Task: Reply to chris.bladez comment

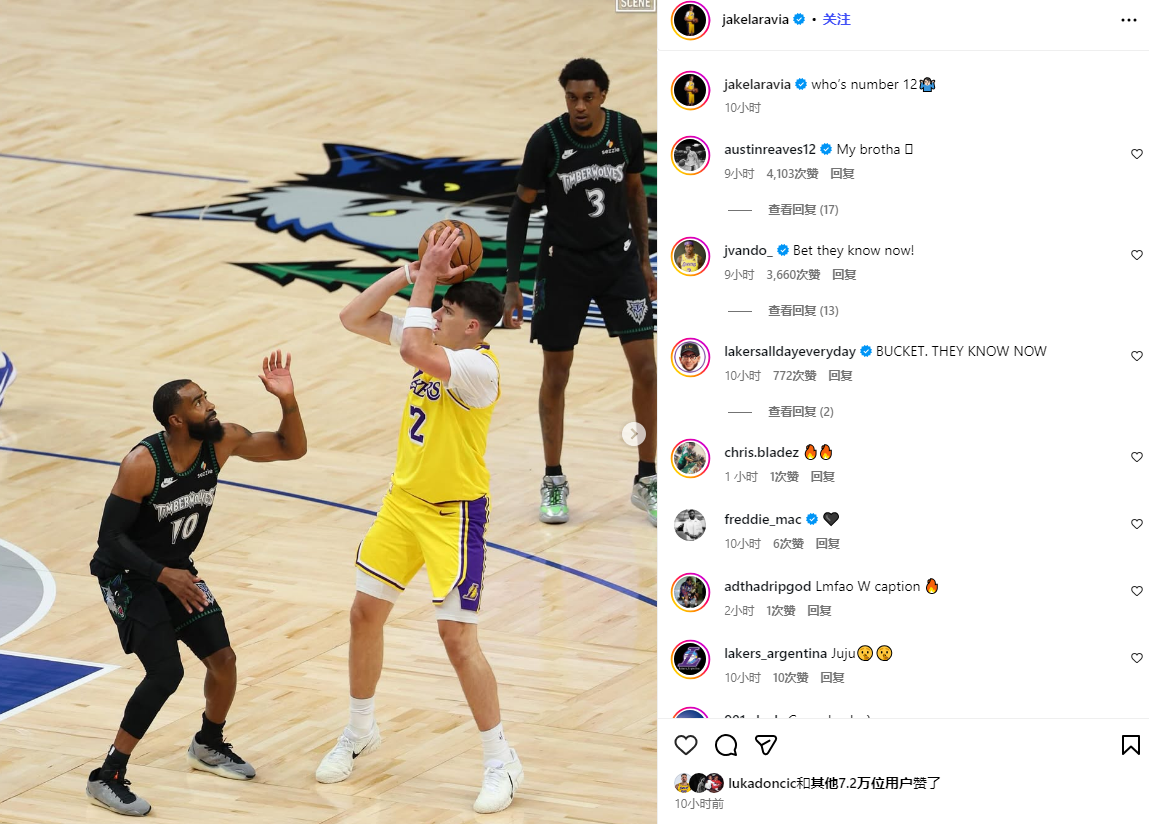Action: pos(823,477)
